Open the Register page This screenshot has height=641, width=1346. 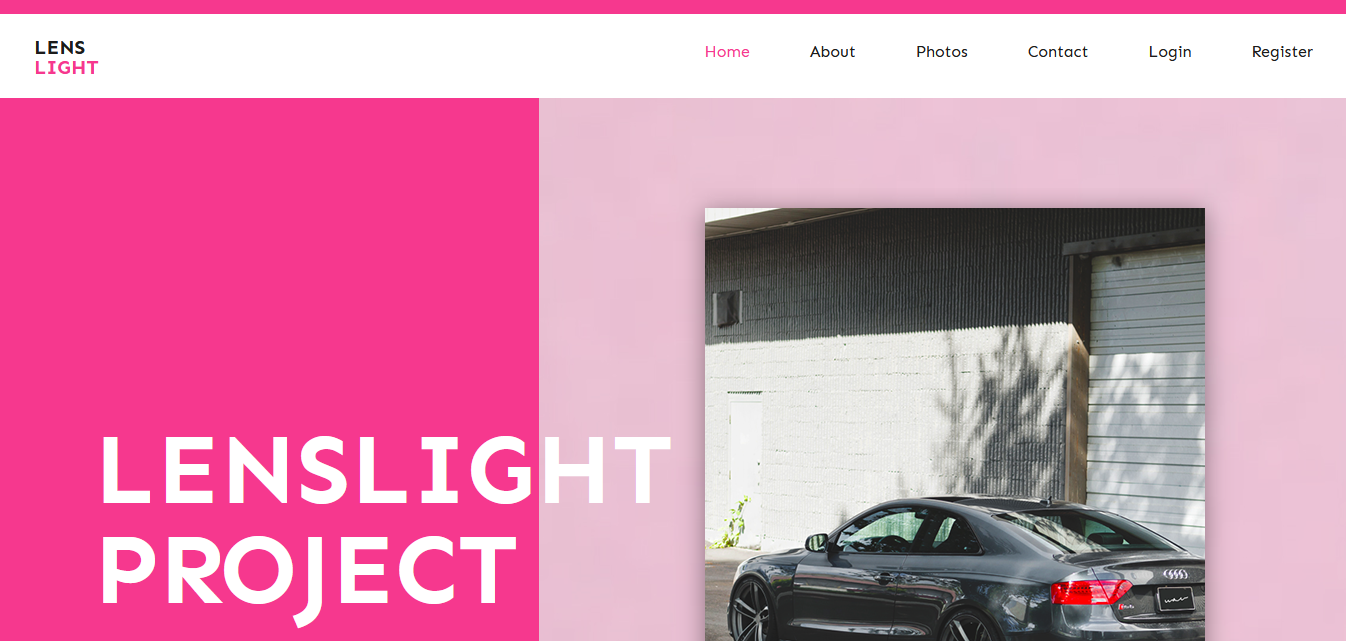pos(1282,52)
